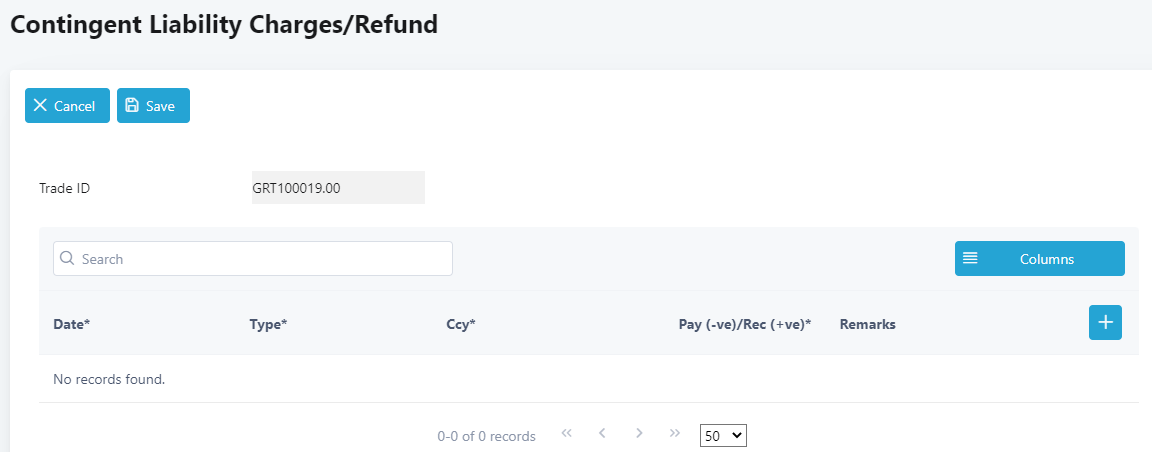Image resolution: width=1152 pixels, height=452 pixels.
Task: Click the Remarks column header
Action: click(x=868, y=324)
